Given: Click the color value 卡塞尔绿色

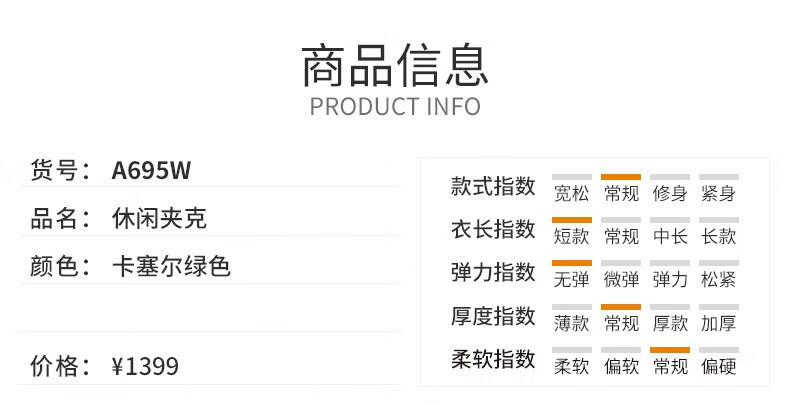Looking at the screenshot, I should 171,266.
